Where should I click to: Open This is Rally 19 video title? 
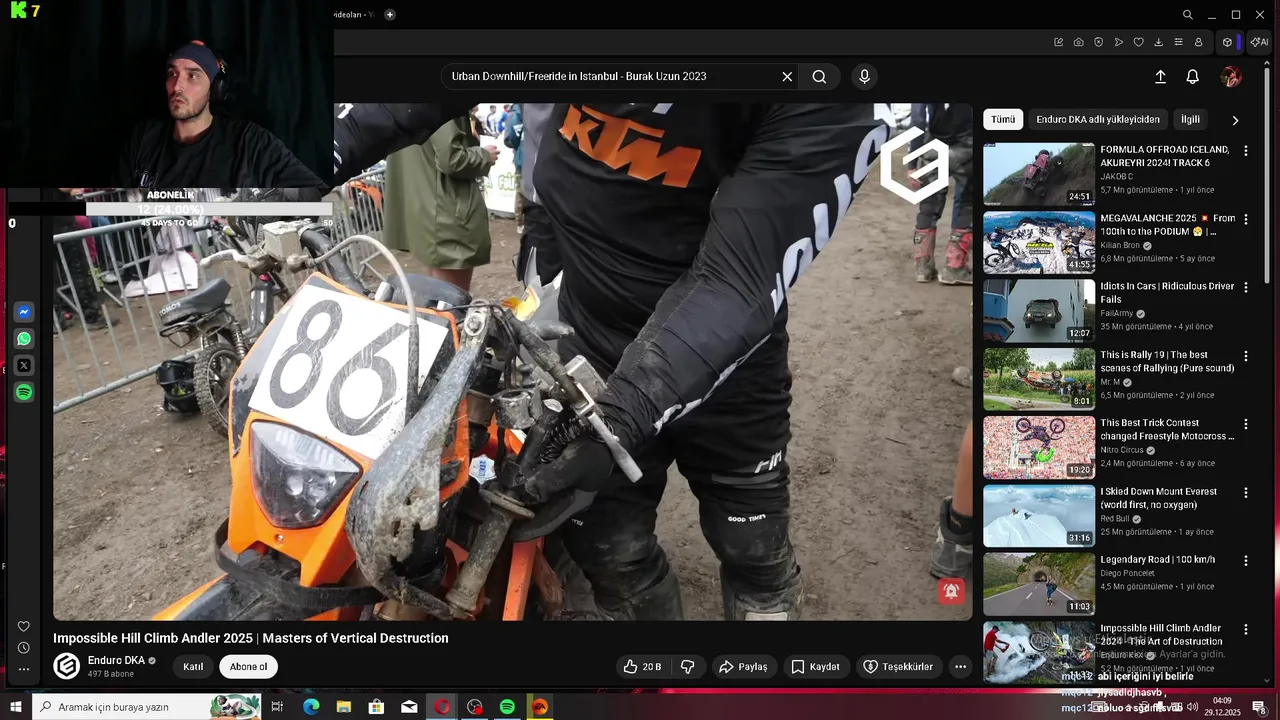pyautogui.click(x=1167, y=361)
